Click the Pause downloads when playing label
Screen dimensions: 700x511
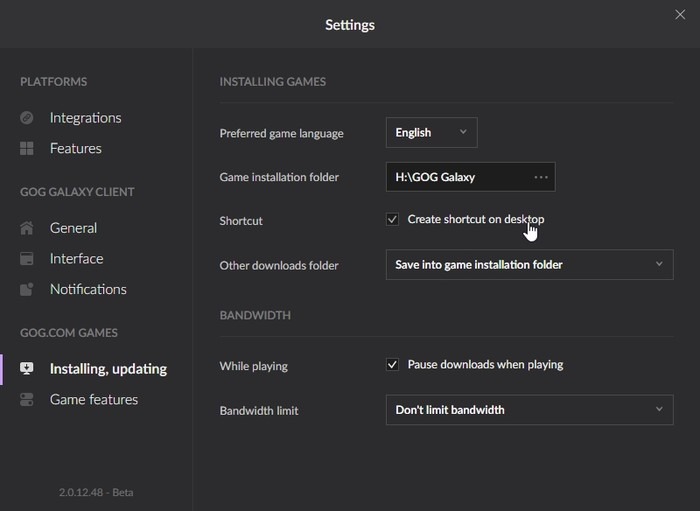click(x=485, y=365)
